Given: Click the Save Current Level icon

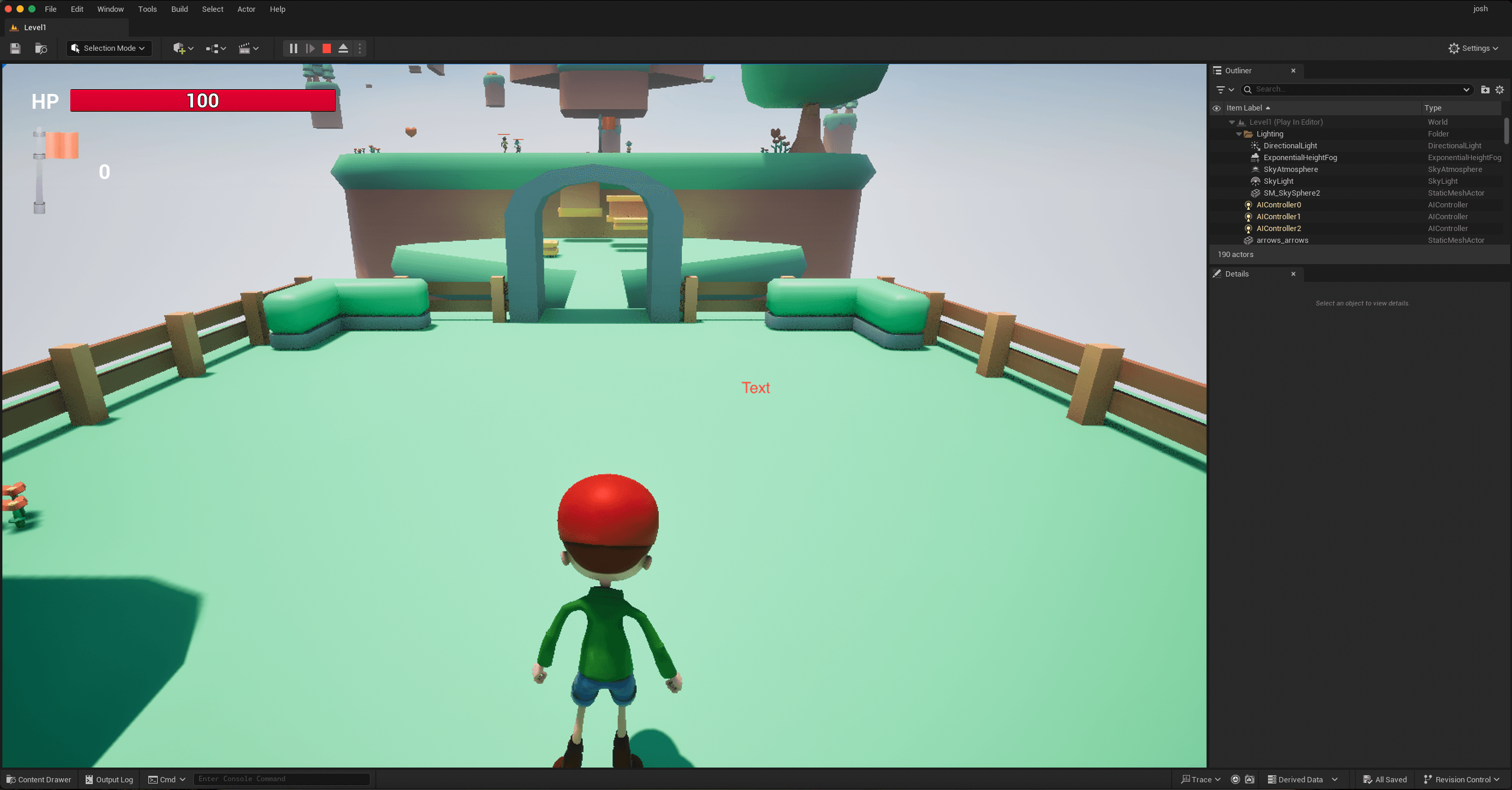Looking at the screenshot, I should coord(15,48).
